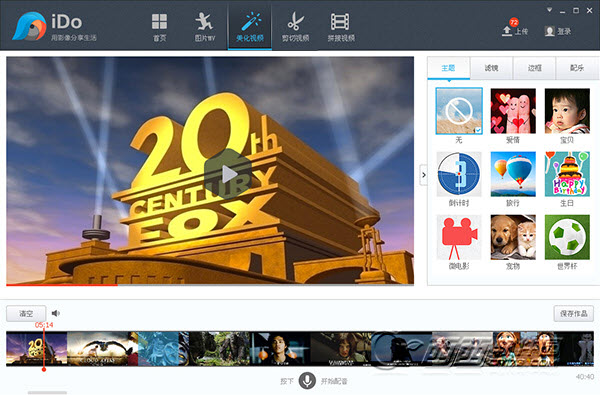Select the 宠物 puppy and kitten theme

coord(513,237)
